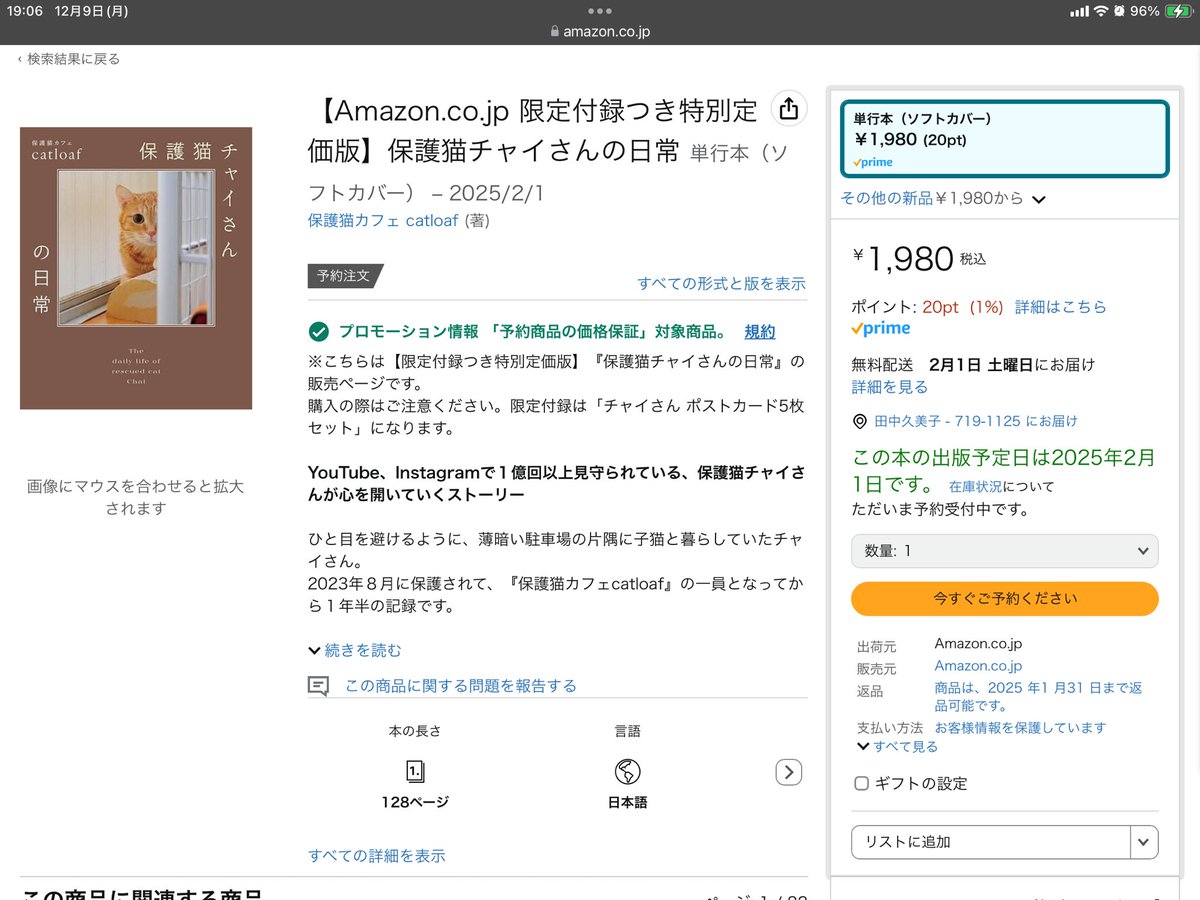1200x900 pixels.
Task: Open すべての詳細を表示 link
Action: click(x=377, y=856)
